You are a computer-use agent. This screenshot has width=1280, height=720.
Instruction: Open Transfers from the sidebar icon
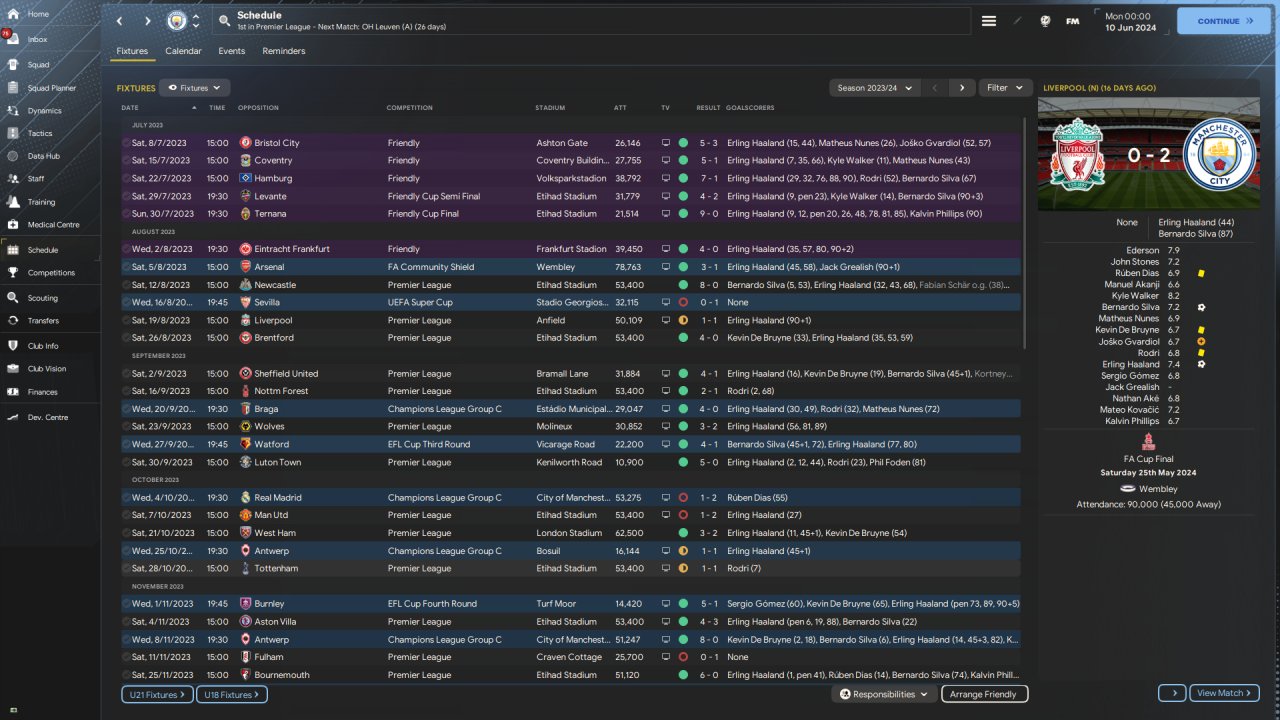[x=14, y=321]
